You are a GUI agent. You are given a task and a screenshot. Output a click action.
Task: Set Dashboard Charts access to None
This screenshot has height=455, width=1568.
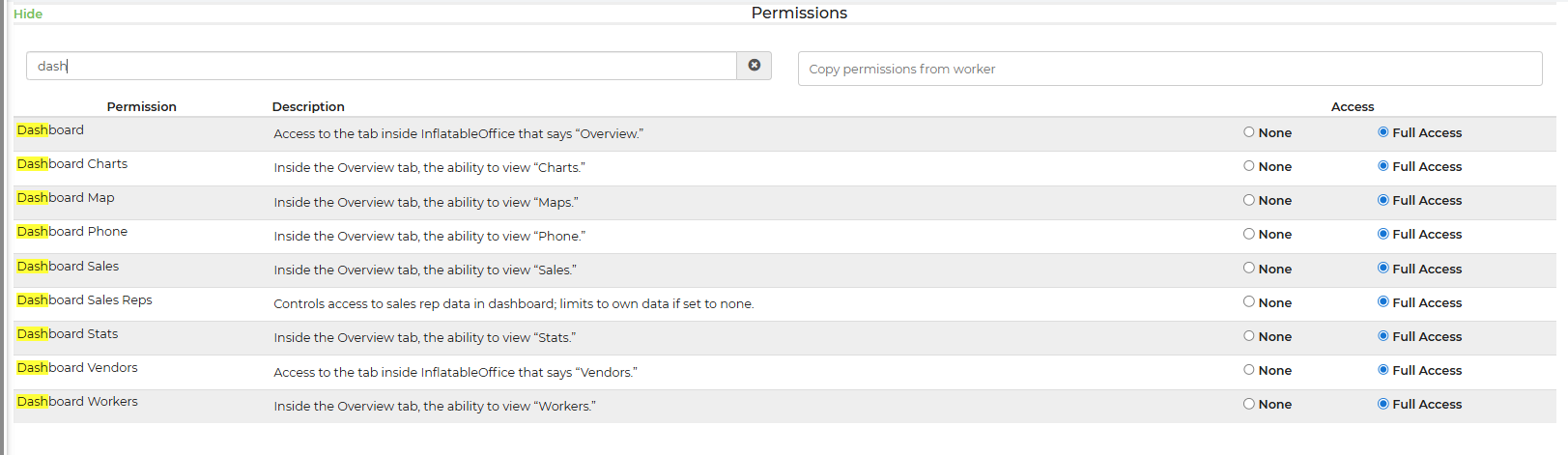click(1249, 166)
